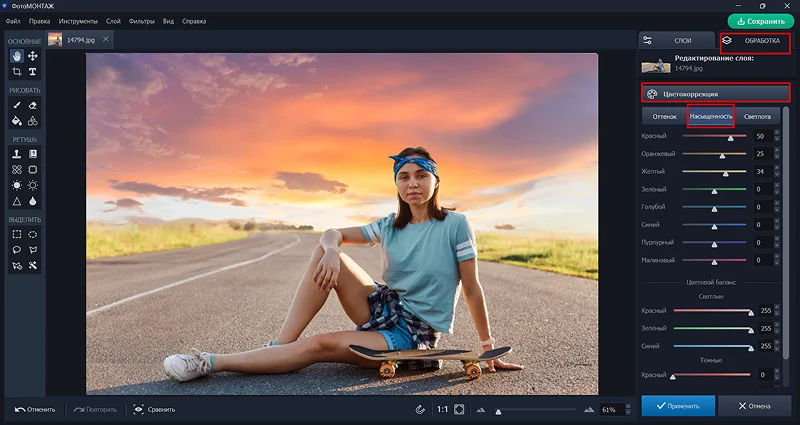Select the filled sun lighten tool
800x425 pixels.
[x=17, y=185]
